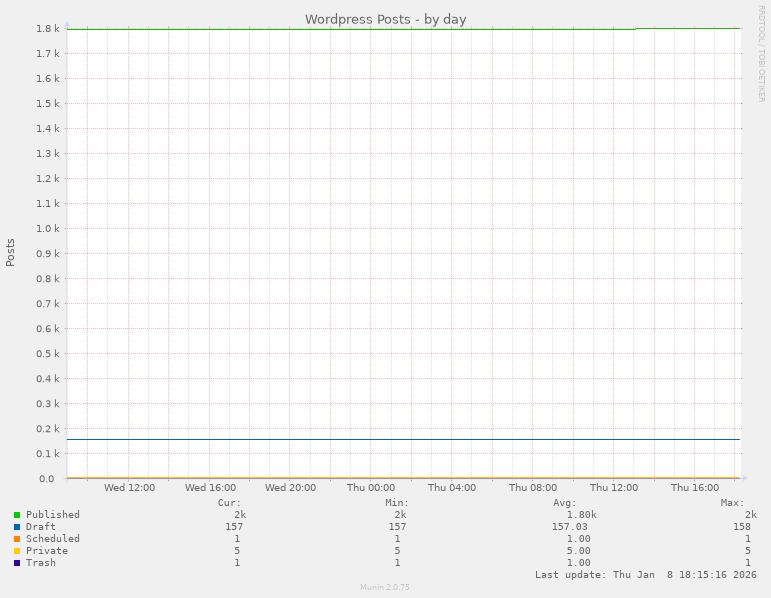Click the blue Draft legend swatch
This screenshot has height=598, width=771.
coord(17,527)
